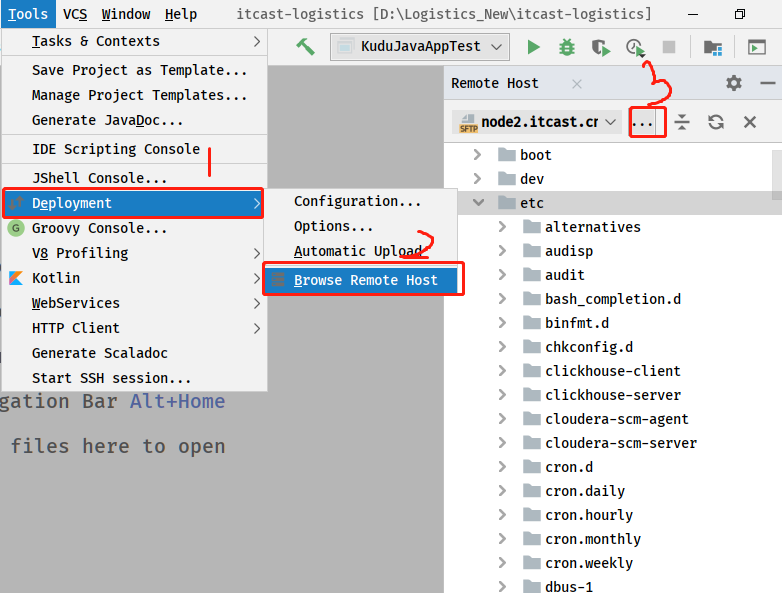The height and width of the screenshot is (593, 782).
Task: Hide the Remote Host panel using minimize dash
Action: coord(768,83)
